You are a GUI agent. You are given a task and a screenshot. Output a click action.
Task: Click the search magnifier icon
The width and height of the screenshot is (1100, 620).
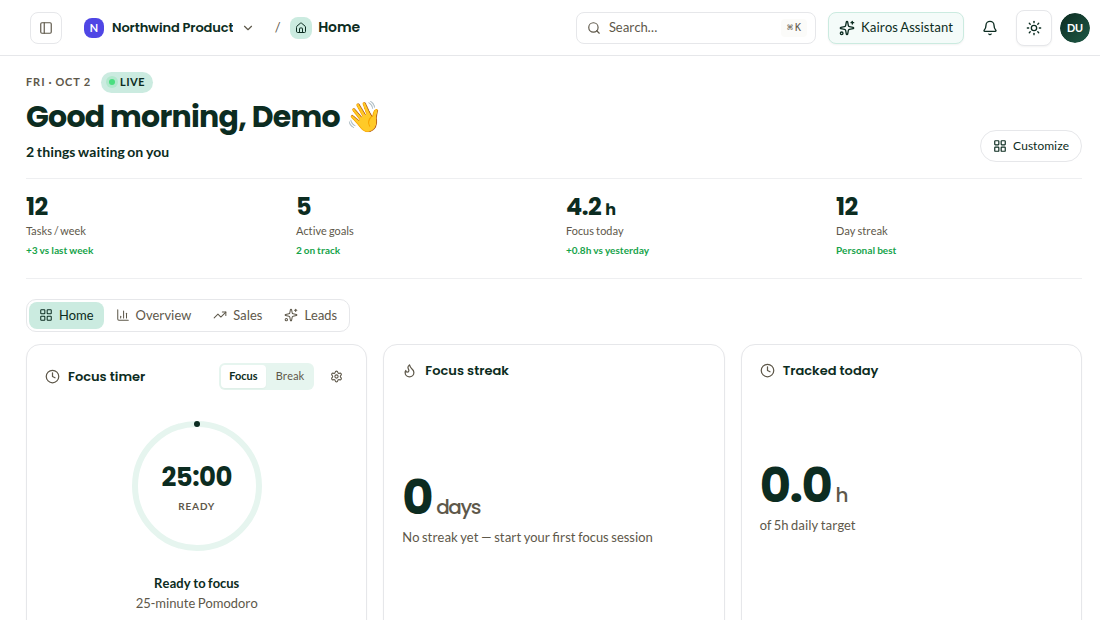593,28
